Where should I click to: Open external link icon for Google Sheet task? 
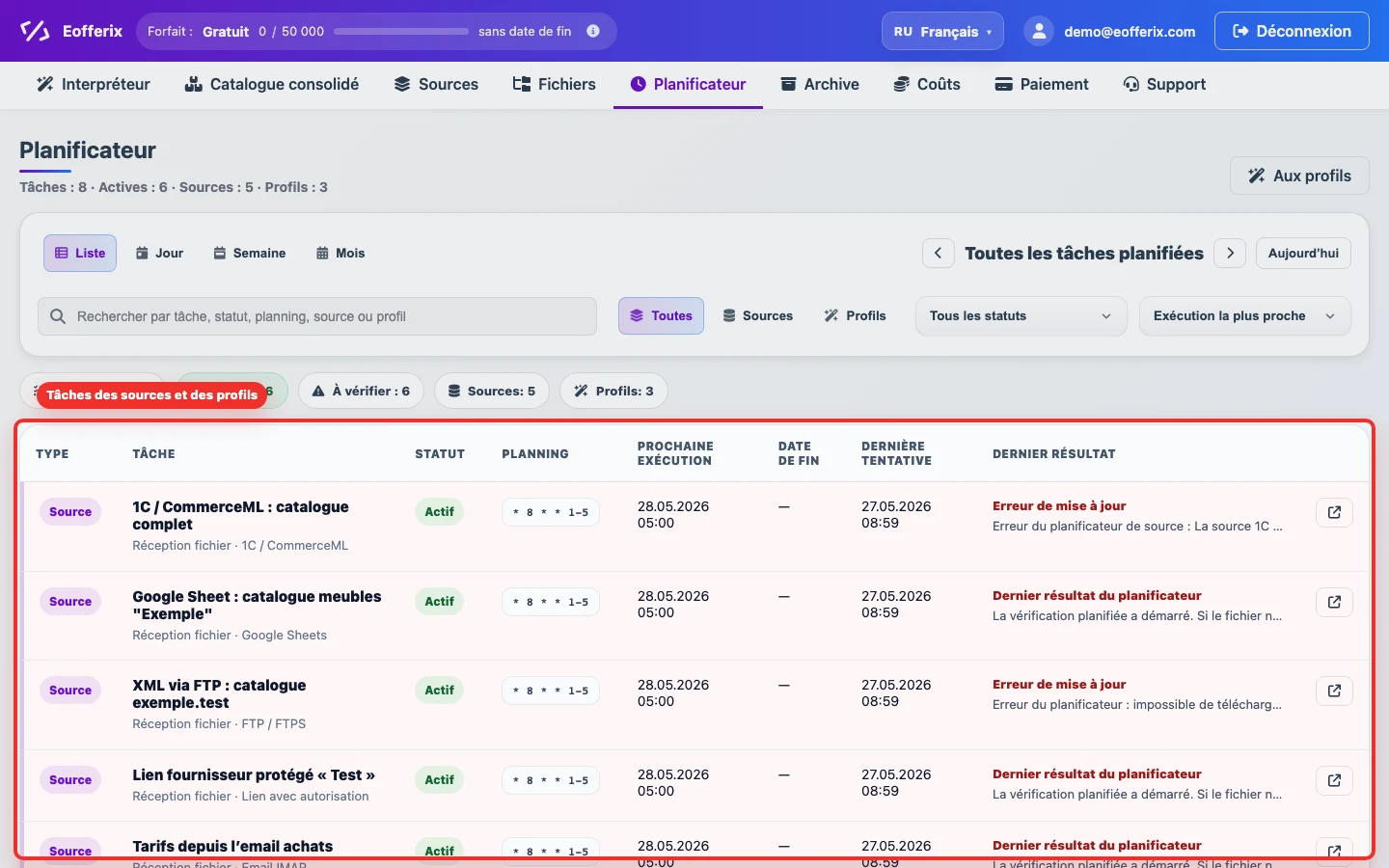tap(1334, 602)
